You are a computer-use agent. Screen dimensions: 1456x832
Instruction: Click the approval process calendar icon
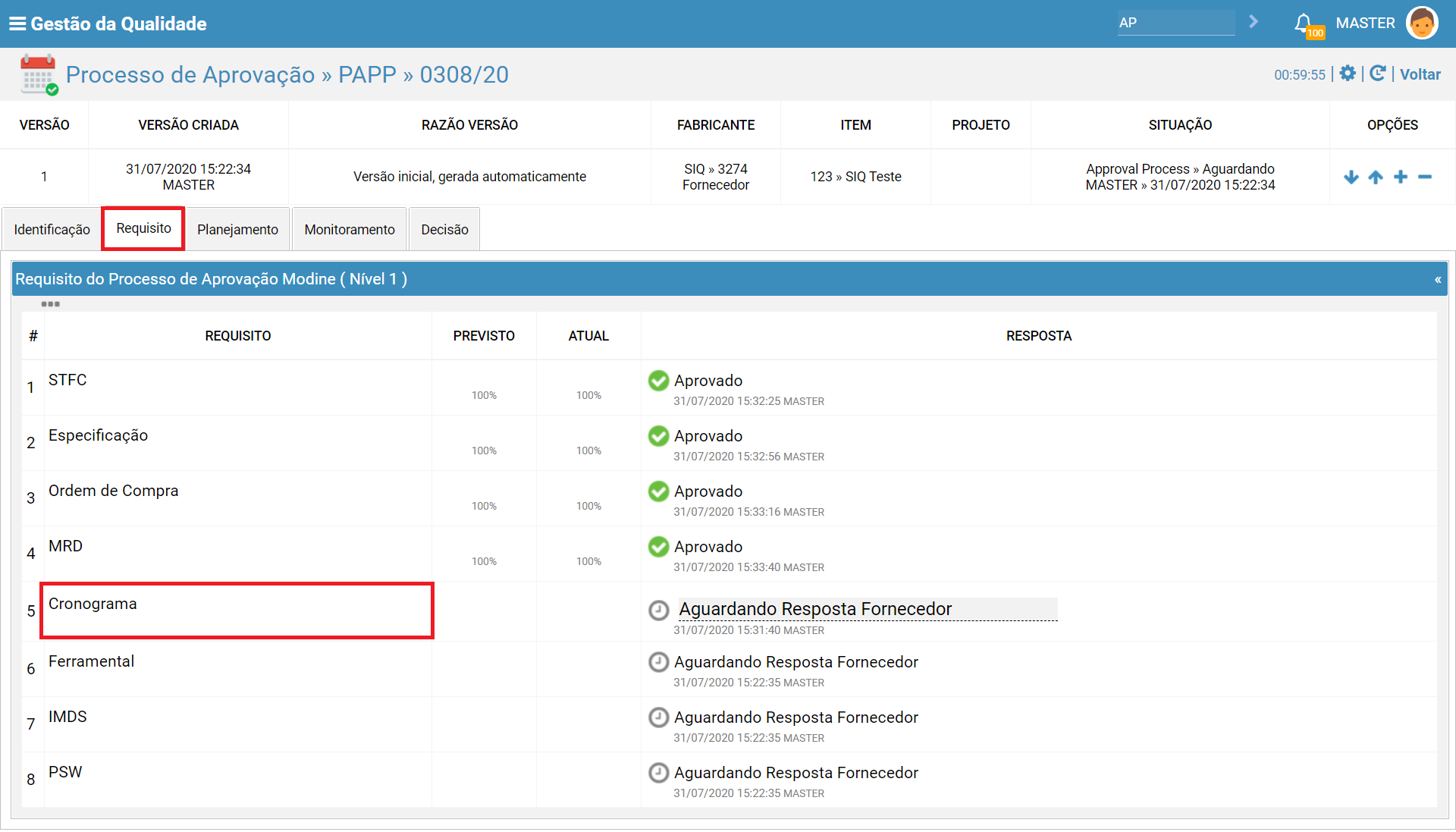(38, 74)
